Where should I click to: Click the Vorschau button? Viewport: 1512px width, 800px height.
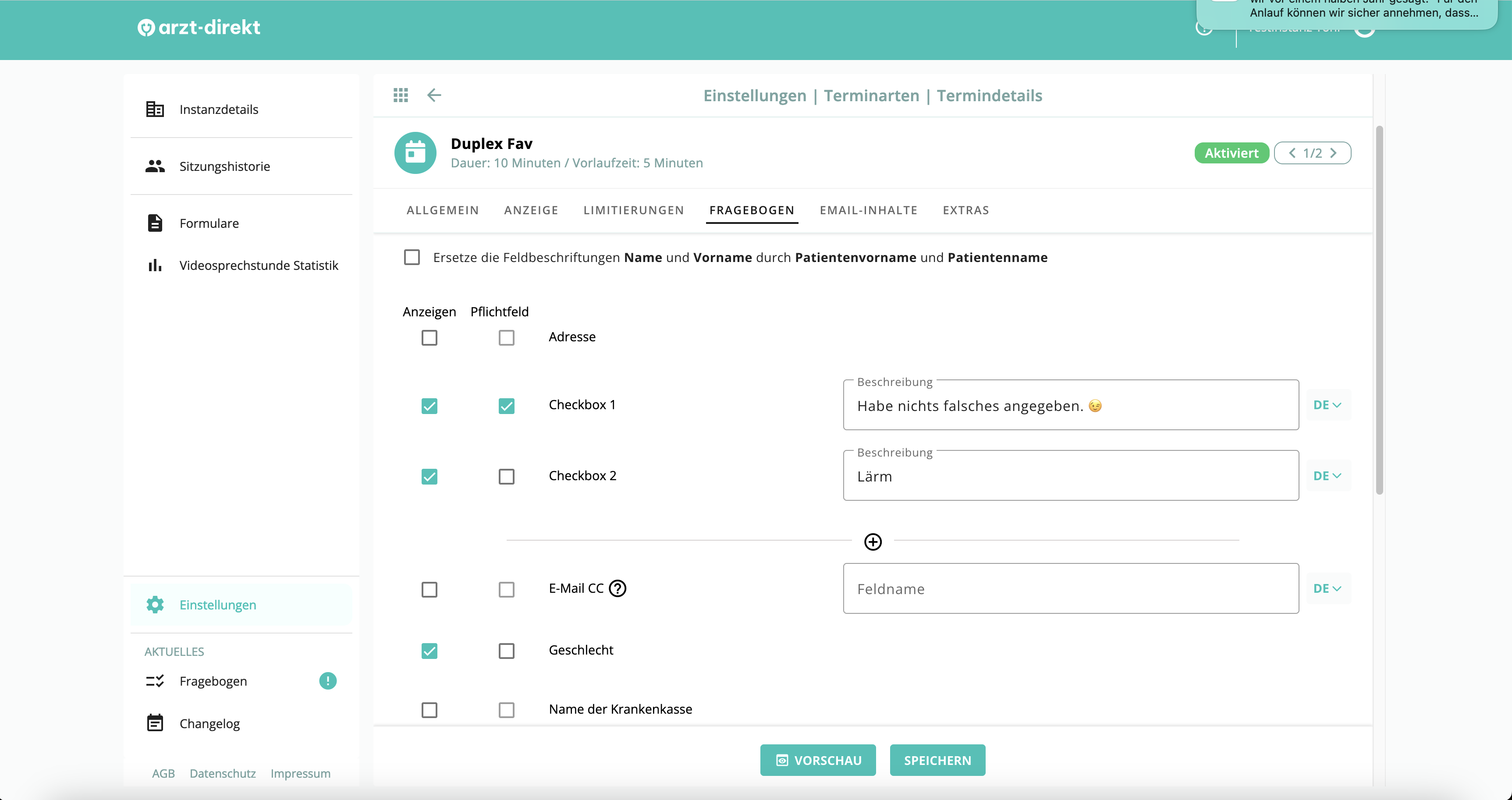tap(818, 760)
